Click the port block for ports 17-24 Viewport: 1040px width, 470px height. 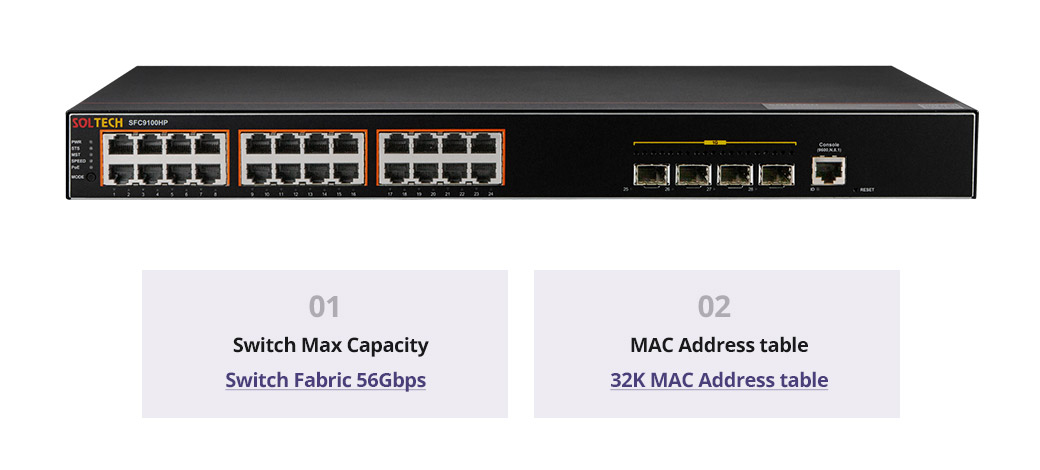[440, 158]
